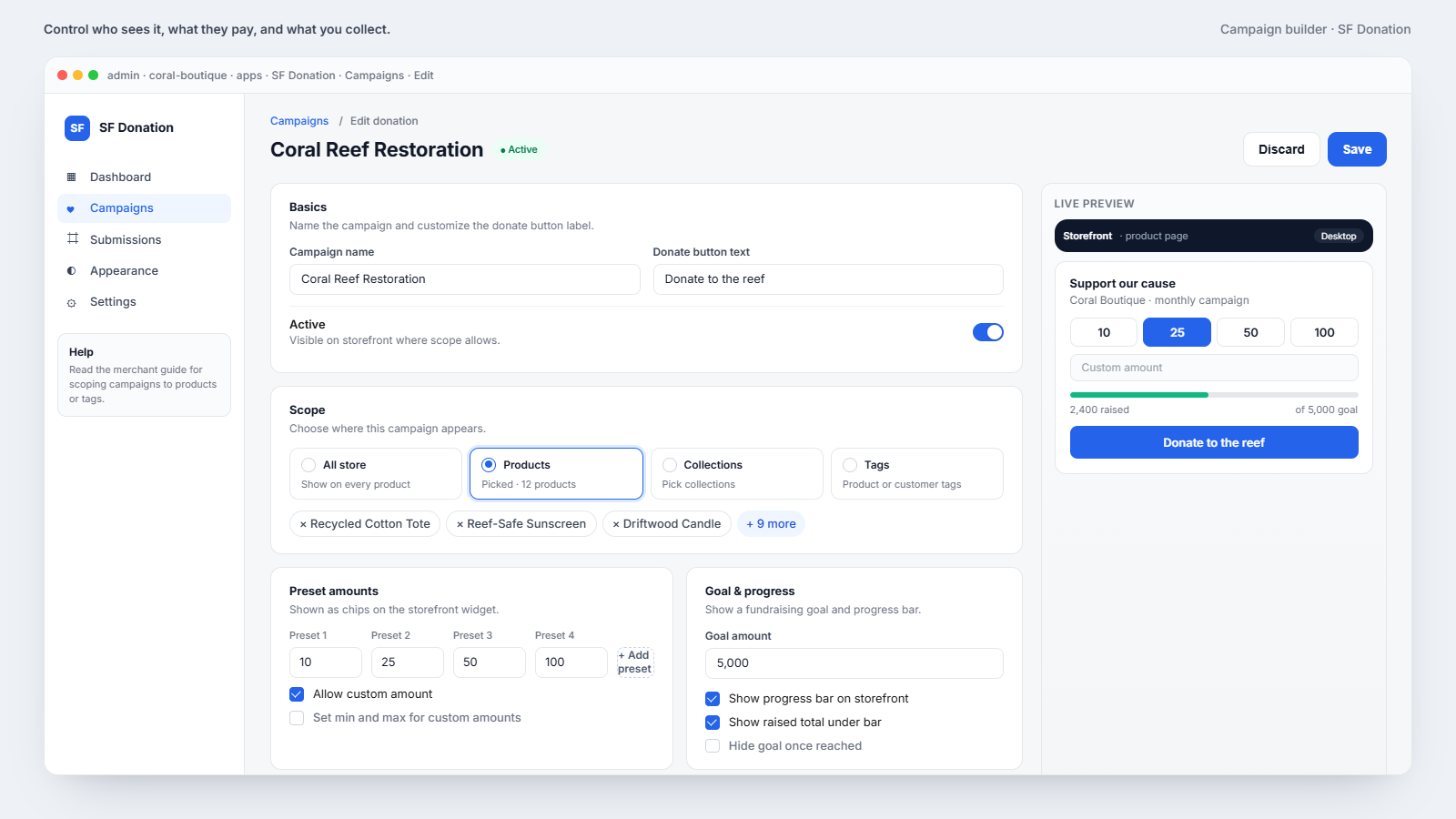Click the SF Donation app logo icon

pyautogui.click(x=77, y=127)
